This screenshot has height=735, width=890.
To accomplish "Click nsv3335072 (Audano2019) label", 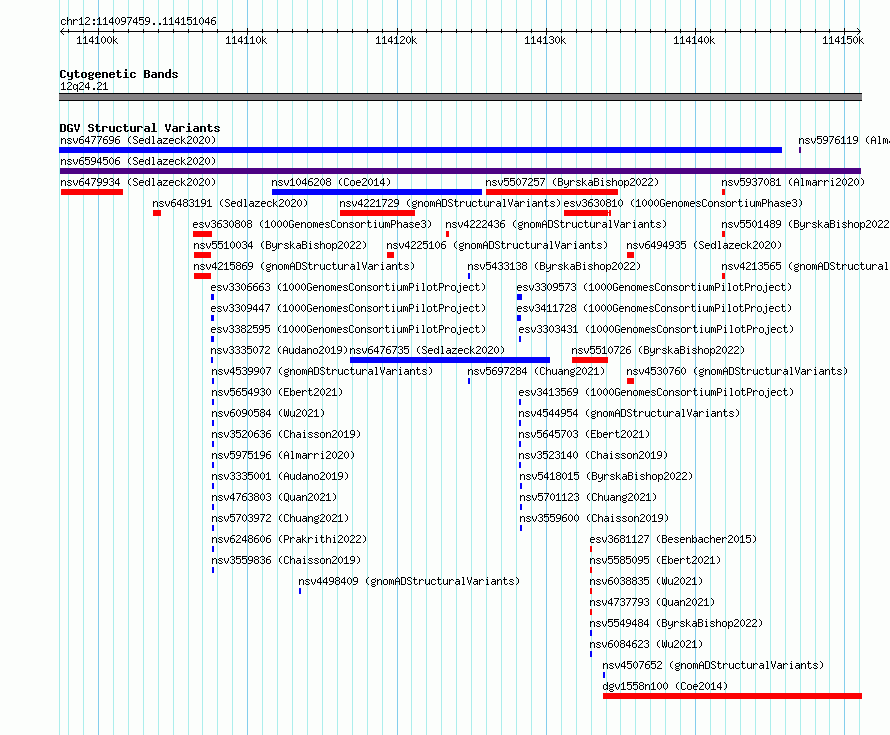I will click(x=279, y=350).
